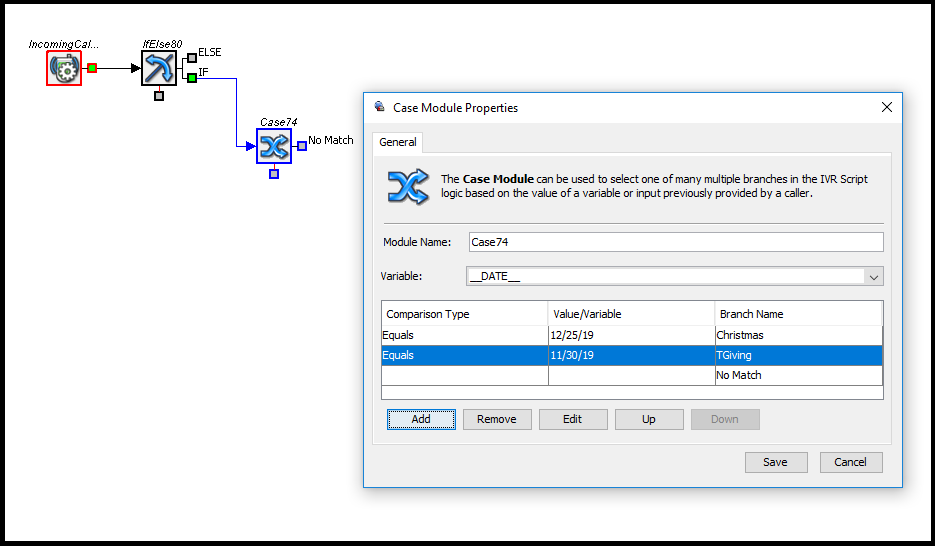The height and width of the screenshot is (546, 935).
Task: Select the No Match branch row
Action: coord(632,375)
